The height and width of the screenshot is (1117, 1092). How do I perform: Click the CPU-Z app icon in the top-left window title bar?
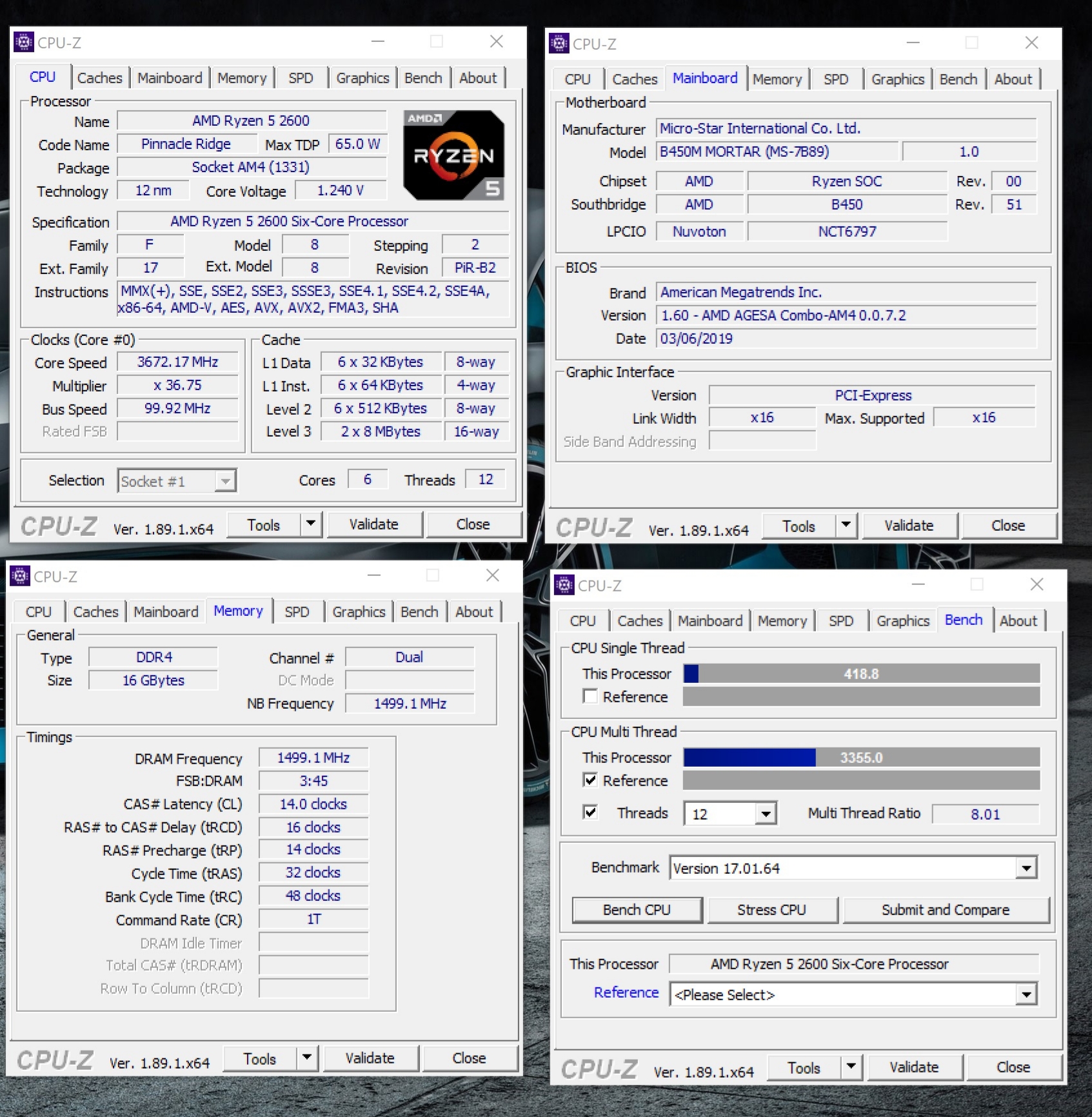click(24, 43)
